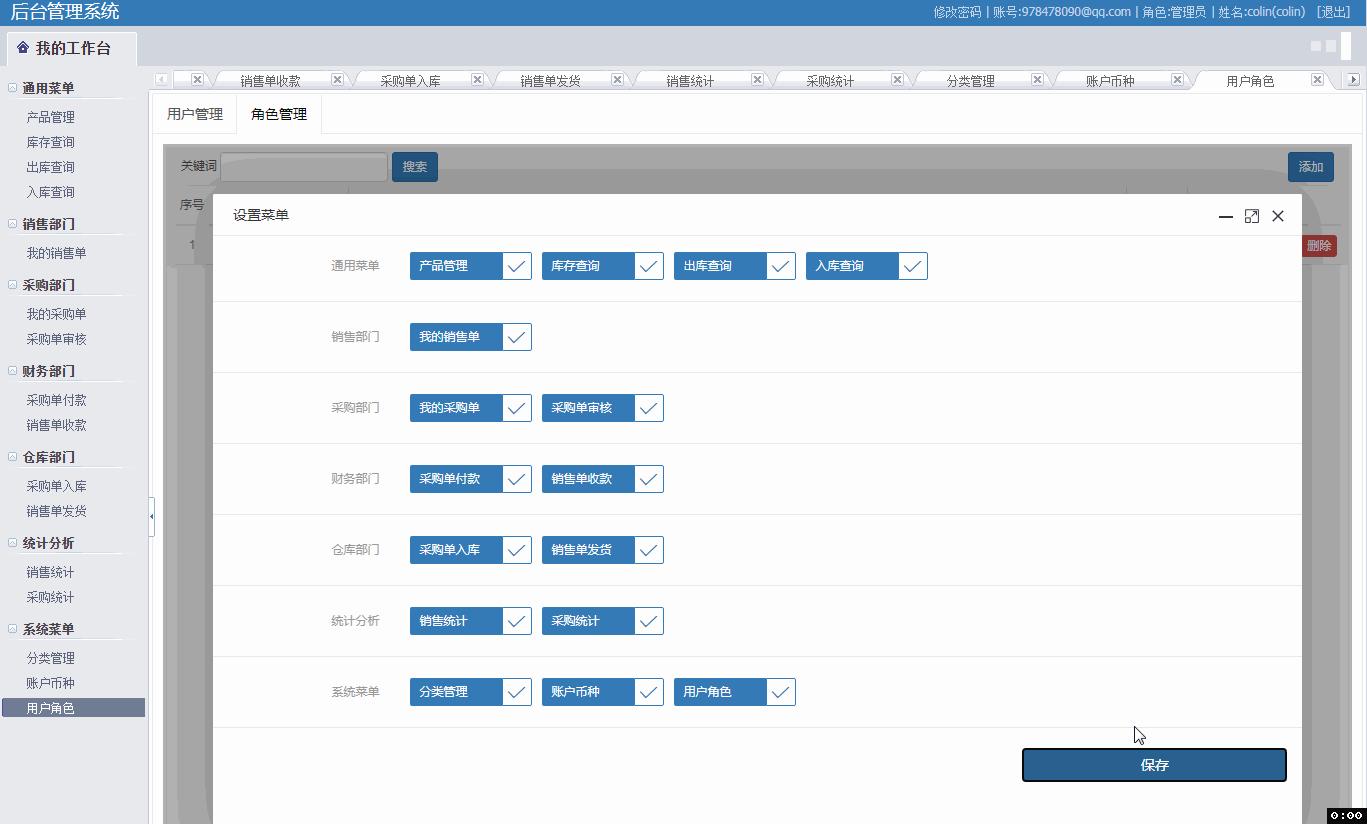Toggle the 采购单付款 checkbox in the dialog
Screen dimensions: 1367x824
(516, 479)
